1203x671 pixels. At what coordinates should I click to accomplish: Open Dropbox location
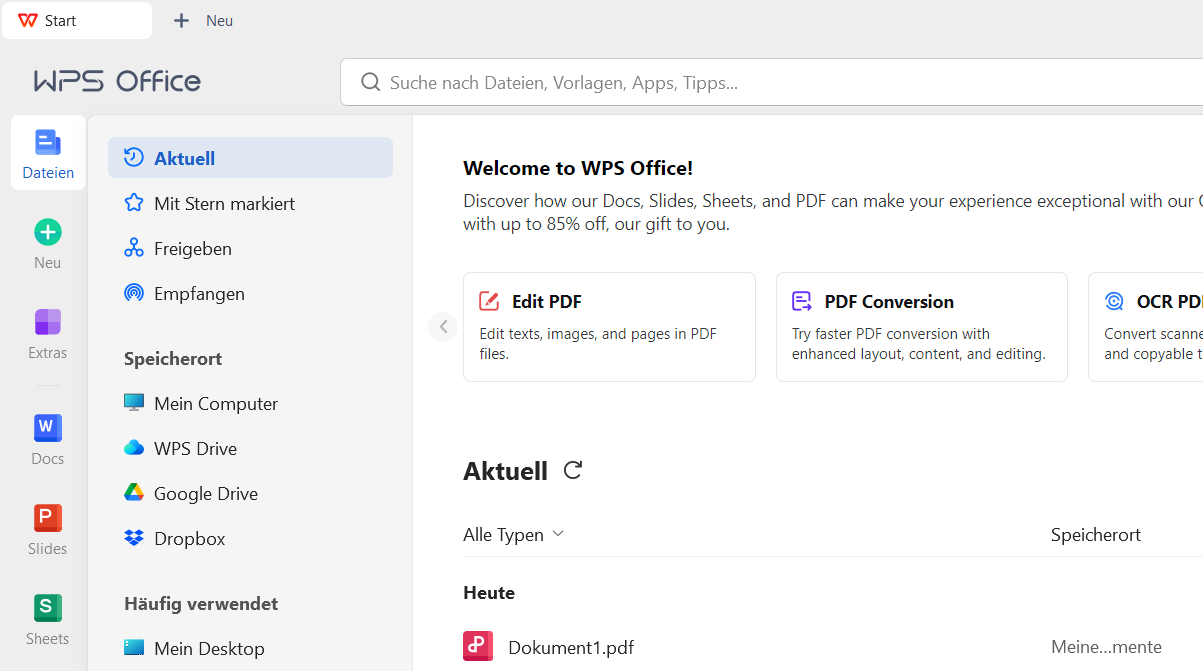point(250,538)
